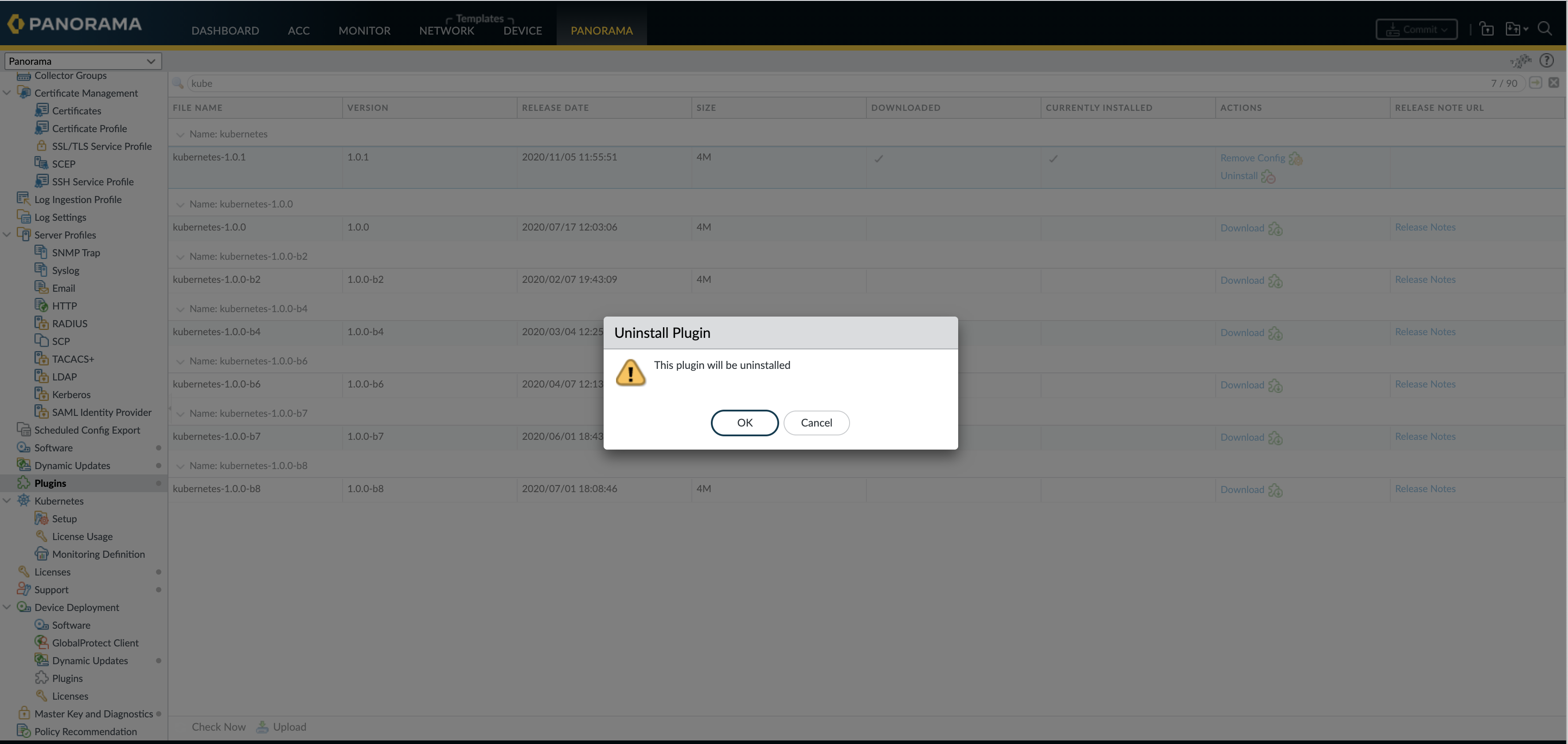Collapse the Certificate Management tree node
Viewport: 1568px width, 744px height.
point(7,93)
